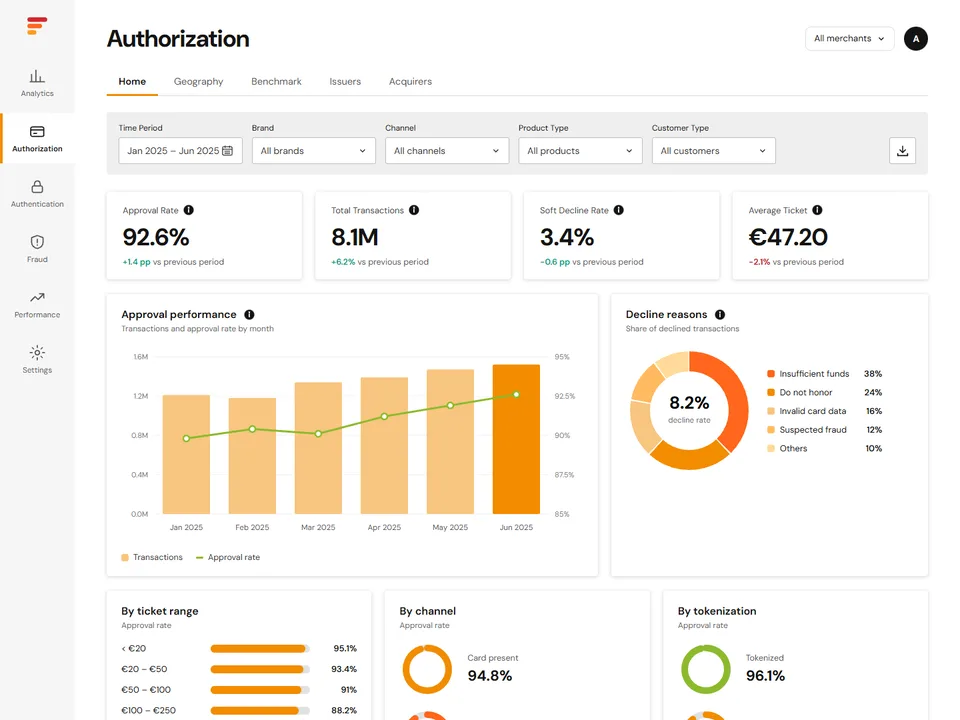
Task: Click the Card present donut chart
Action: pos(427,669)
